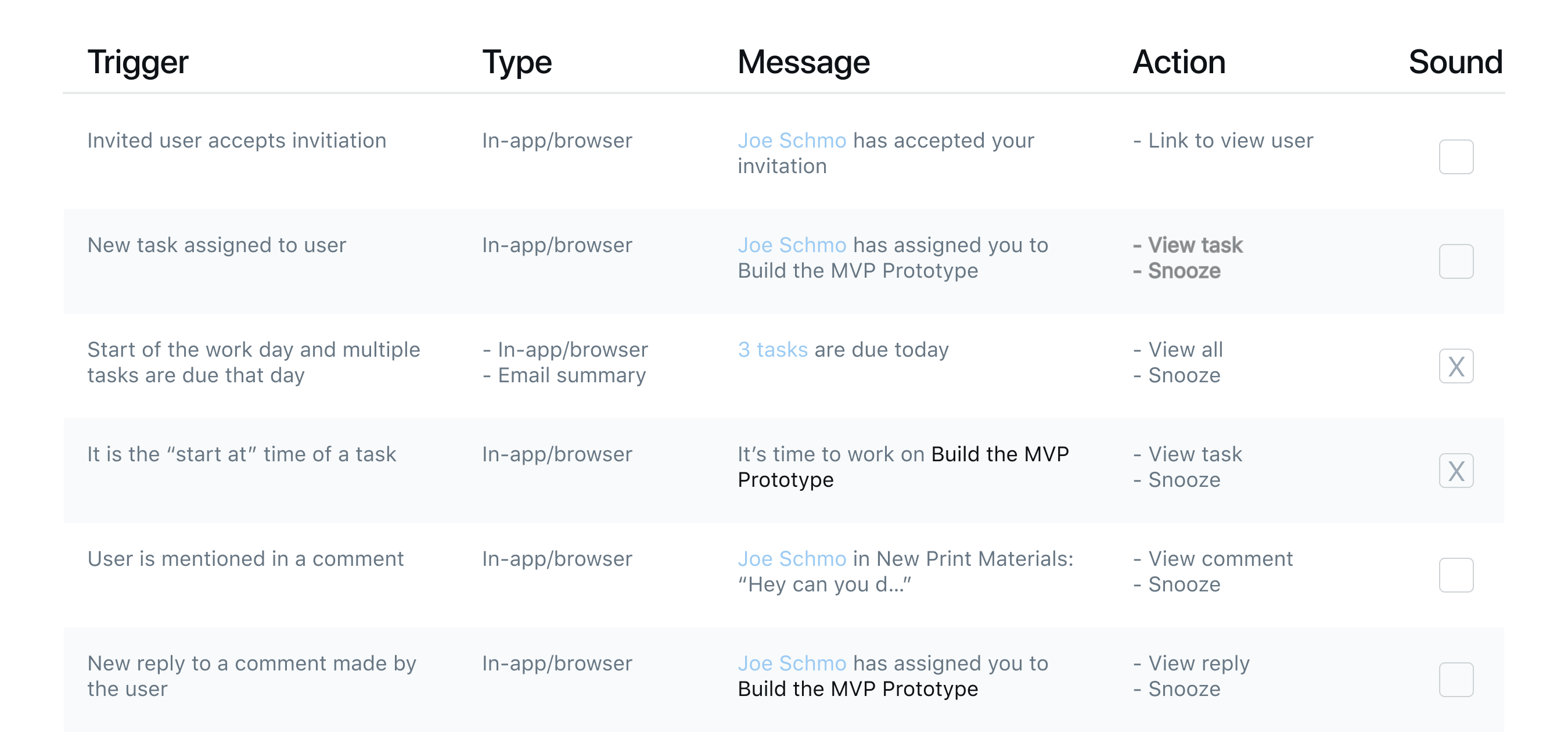Image resolution: width=1568 pixels, height=732 pixels.
Task: Select the "Link to view user" action
Action: pyautogui.click(x=1230, y=141)
